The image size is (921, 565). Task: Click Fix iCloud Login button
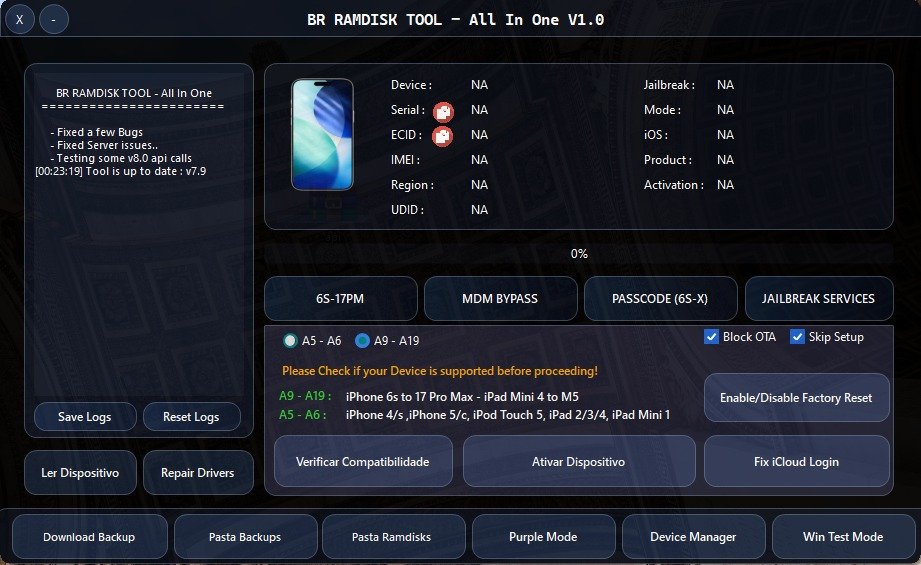pyautogui.click(x=796, y=461)
